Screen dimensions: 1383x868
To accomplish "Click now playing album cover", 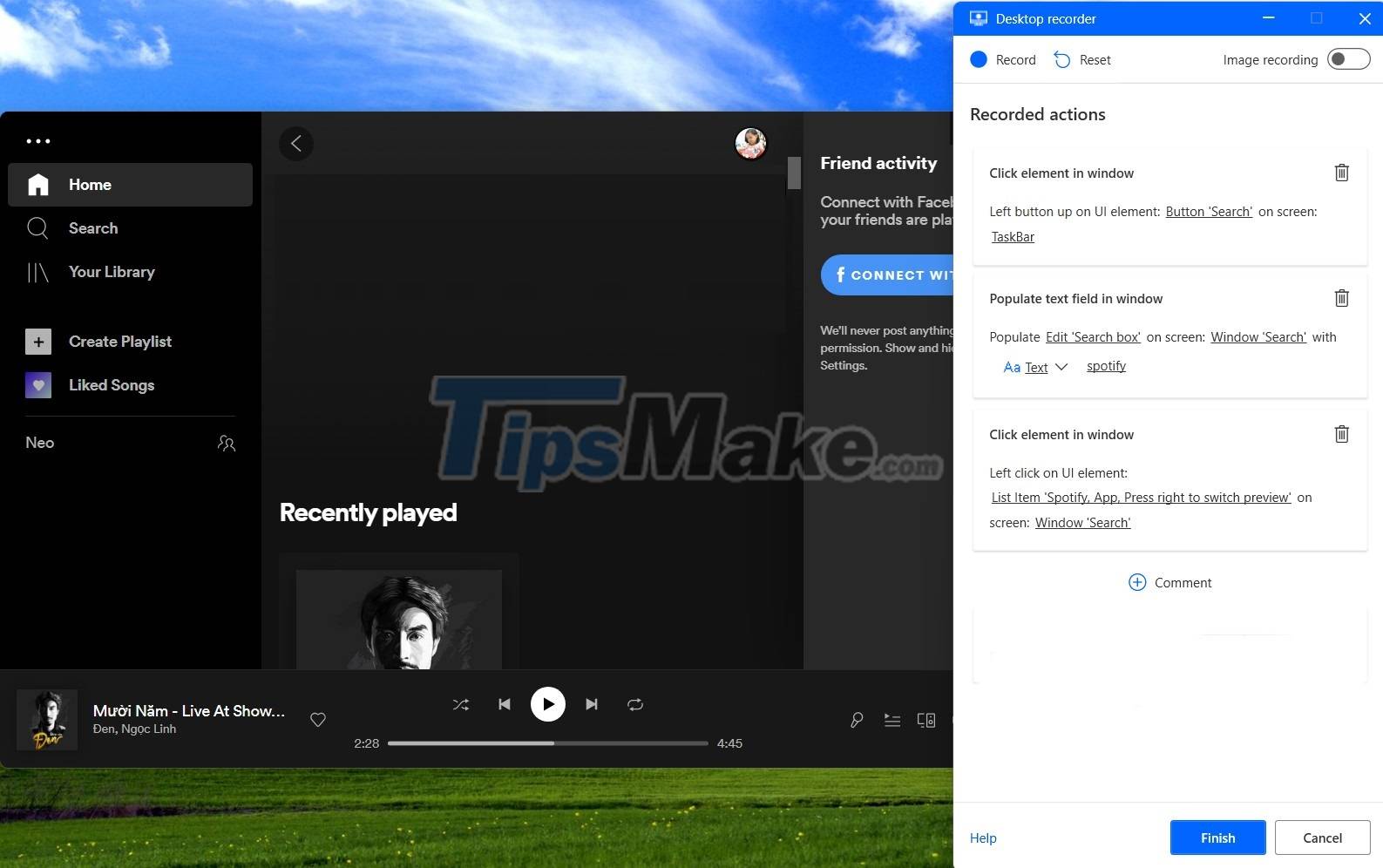I will [x=47, y=720].
